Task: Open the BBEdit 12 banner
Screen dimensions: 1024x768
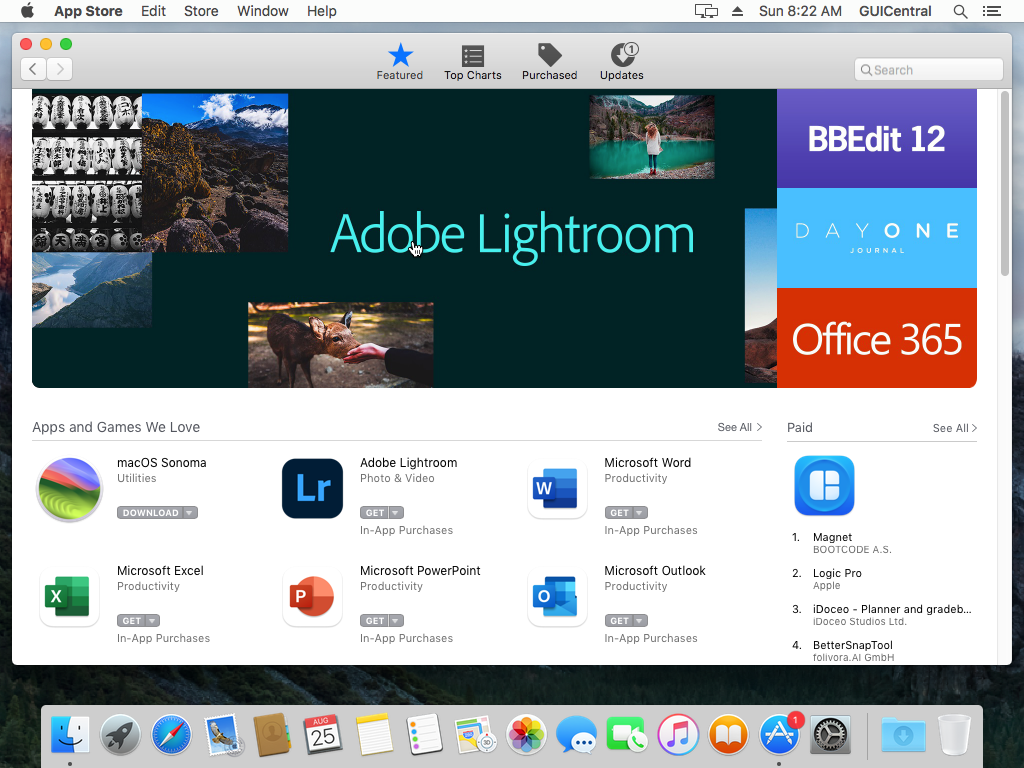Action: point(876,138)
